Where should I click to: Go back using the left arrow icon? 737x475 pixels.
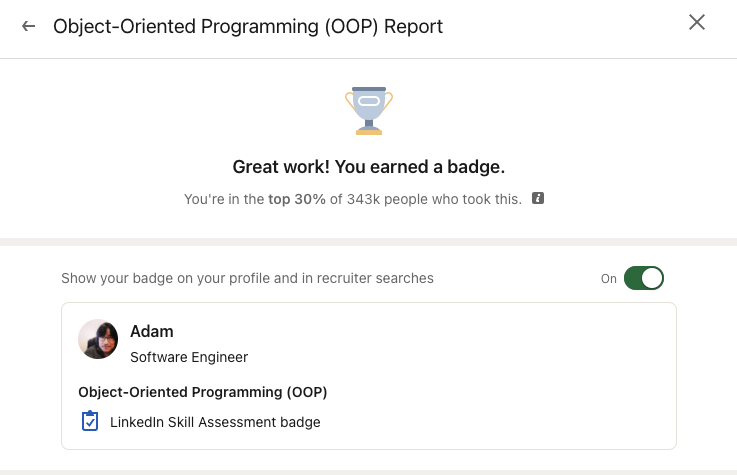pyautogui.click(x=28, y=26)
